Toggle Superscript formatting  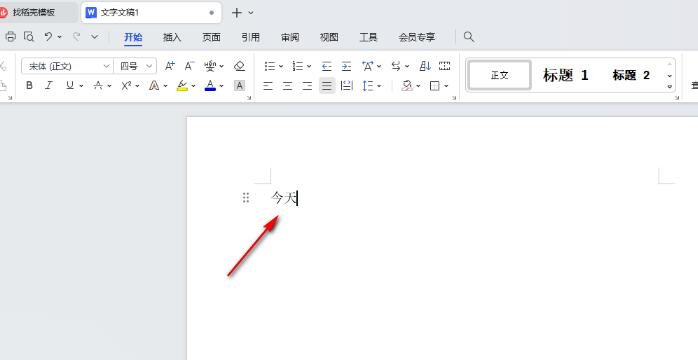[x=126, y=85]
